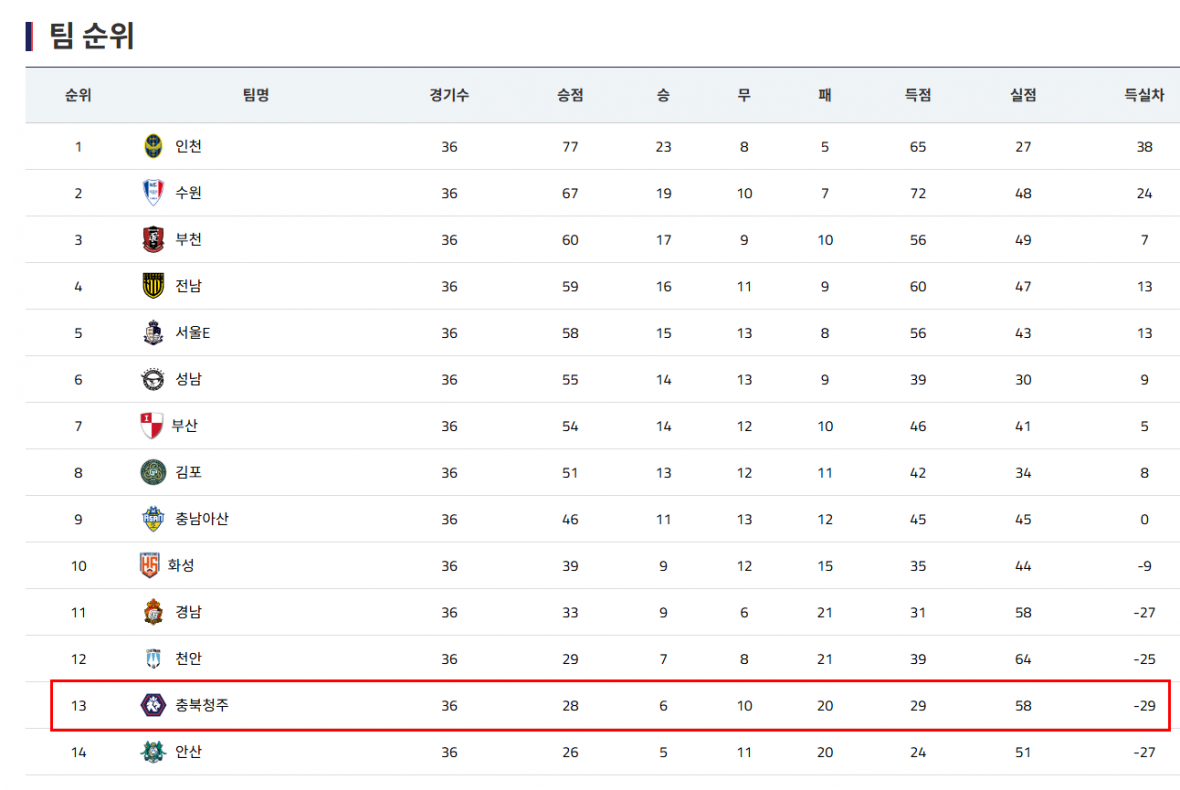The height and width of the screenshot is (790, 1180).
Task: Open the 충북청주 team name link
Action: [x=202, y=705]
